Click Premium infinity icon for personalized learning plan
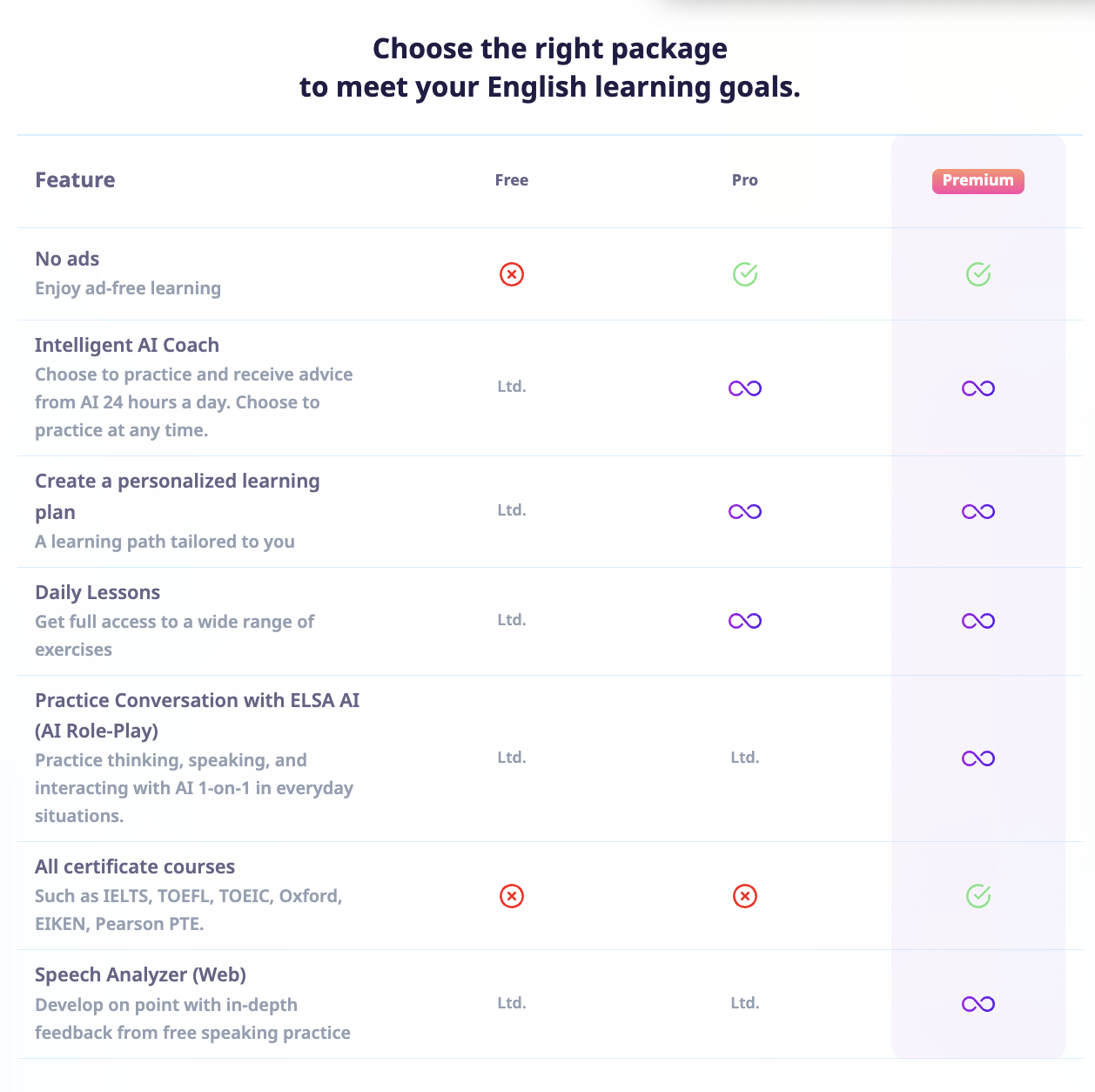Viewport: 1095px width, 1092px height. pos(978,511)
